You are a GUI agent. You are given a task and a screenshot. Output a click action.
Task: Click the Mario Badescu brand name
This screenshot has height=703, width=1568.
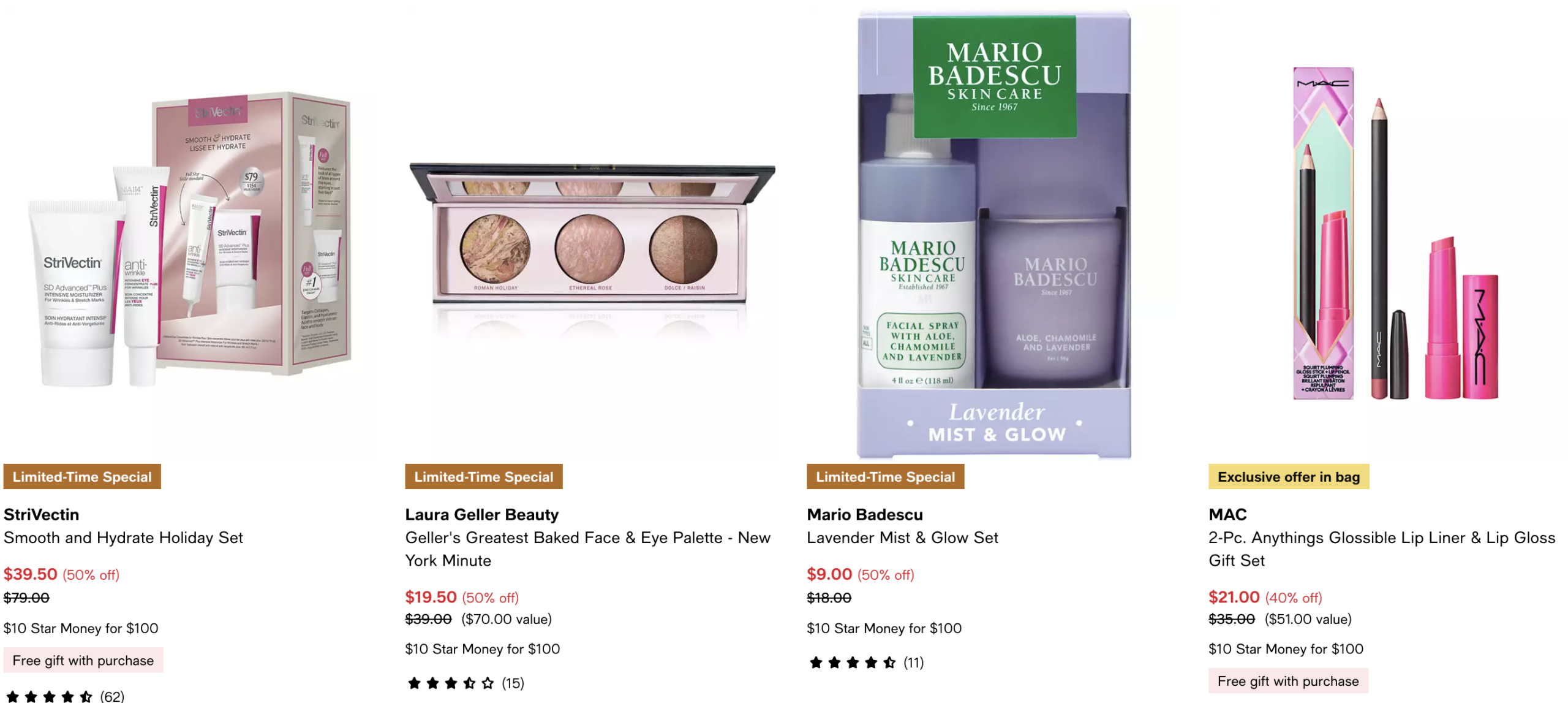(864, 514)
